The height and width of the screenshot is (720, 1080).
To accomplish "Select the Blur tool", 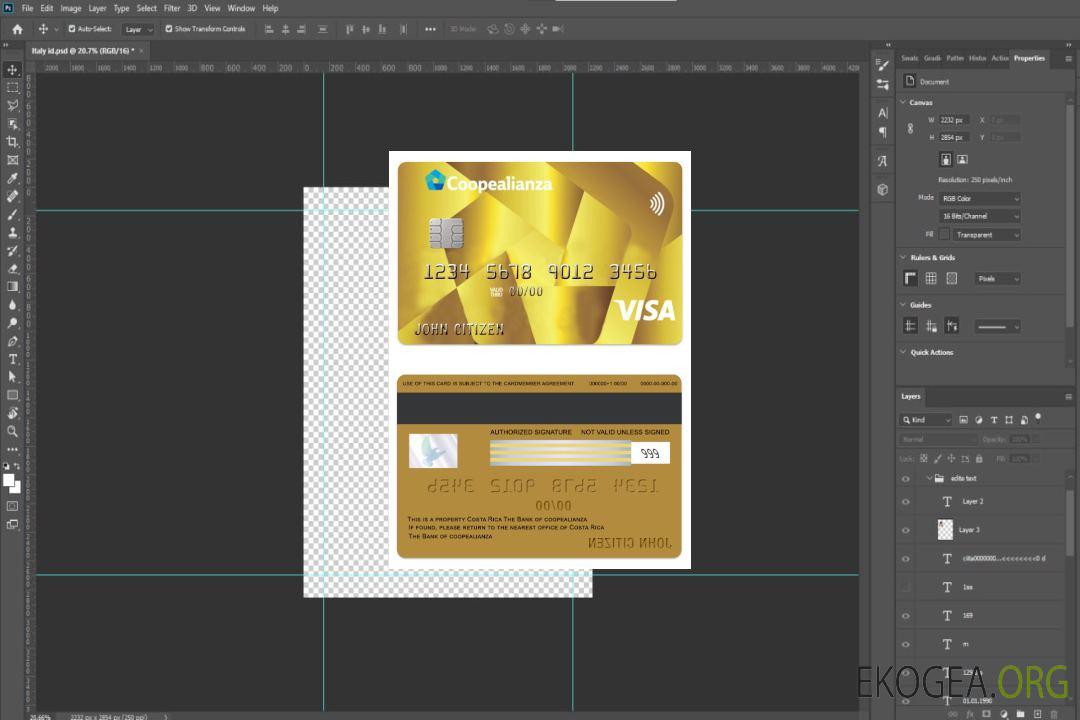I will click(x=12, y=305).
